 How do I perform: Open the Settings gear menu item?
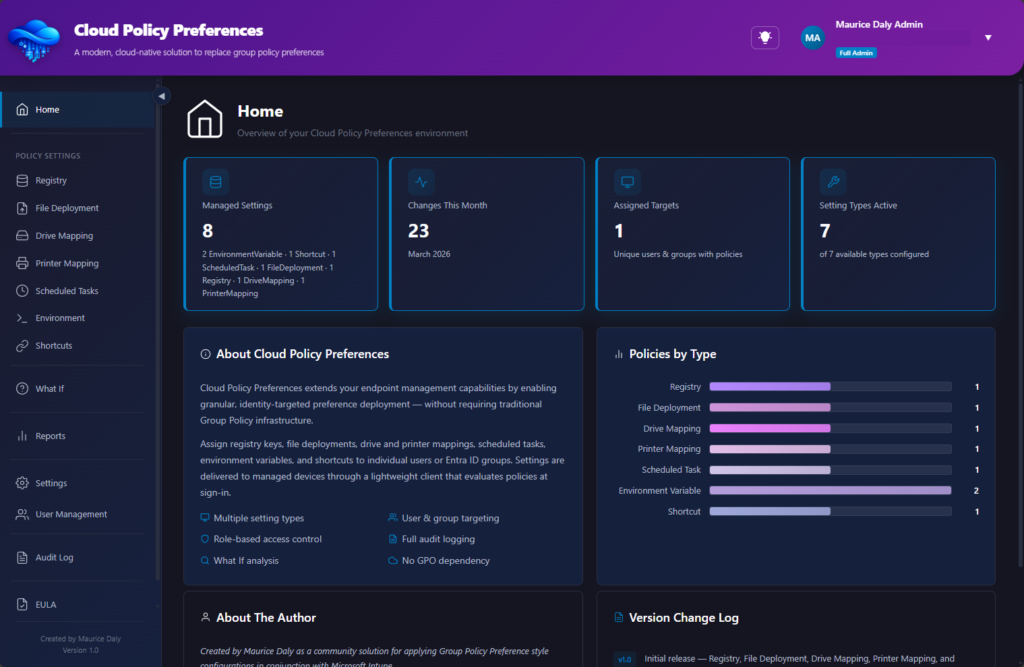51,483
